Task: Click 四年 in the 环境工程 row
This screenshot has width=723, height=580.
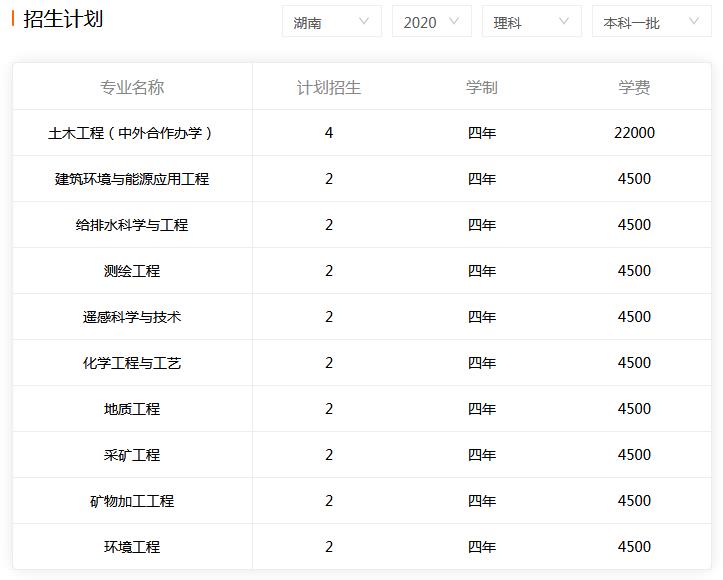Action: (481, 547)
